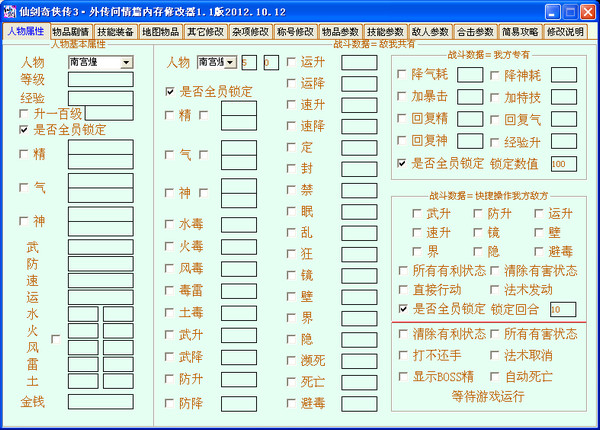Viewport: 600px width, 430px height.
Task: Check the 所有有害状态 checkbox
Action: tap(494, 334)
